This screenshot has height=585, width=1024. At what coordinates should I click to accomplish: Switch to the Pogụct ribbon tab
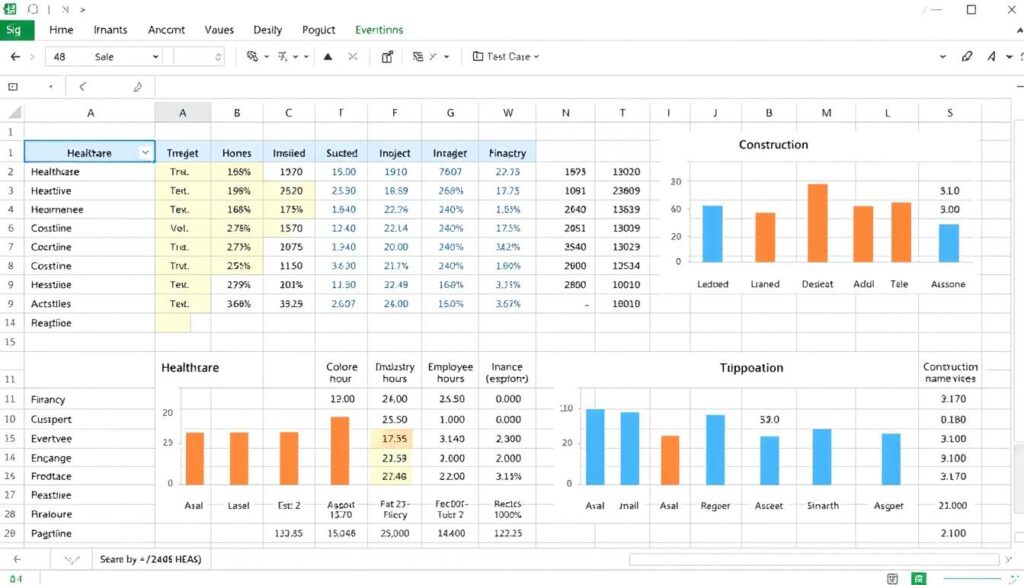[x=318, y=30]
